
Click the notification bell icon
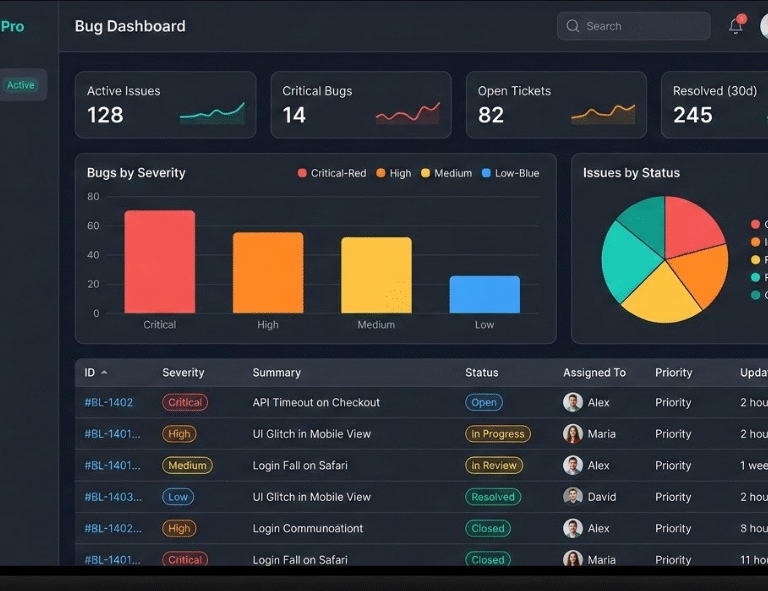736,27
